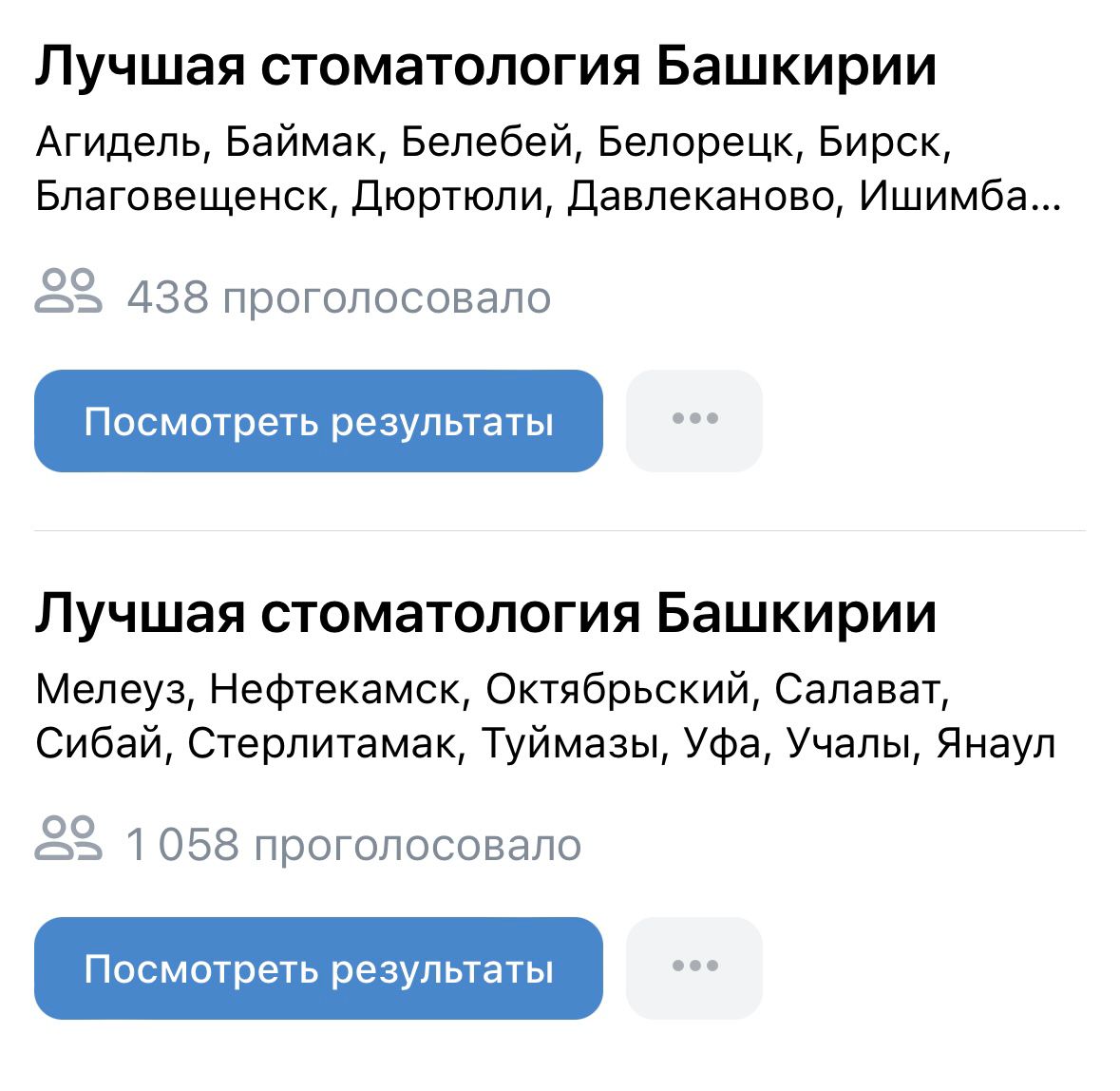The width and height of the screenshot is (1120, 1091).
Task: Click the city name Янаул in the description
Action: coord(997,743)
